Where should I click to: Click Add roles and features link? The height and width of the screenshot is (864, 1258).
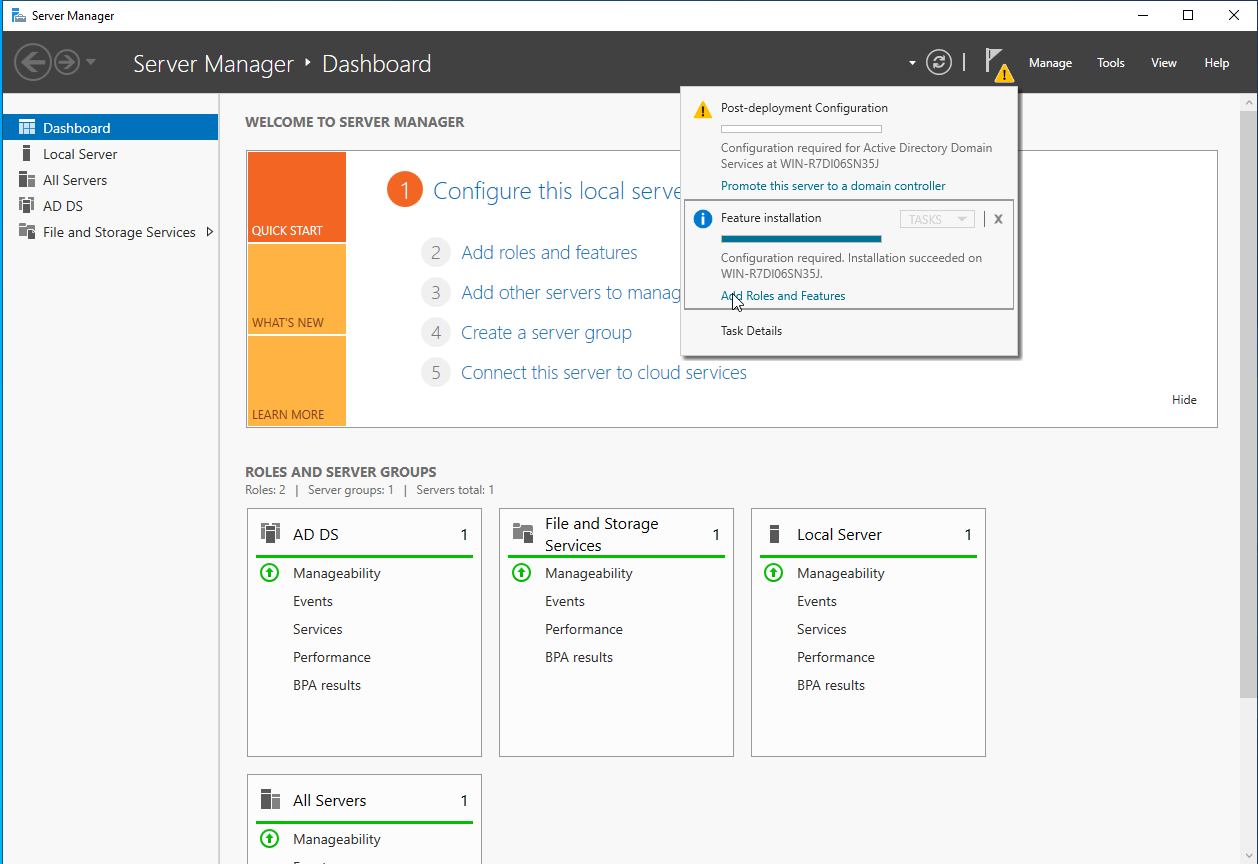(549, 253)
